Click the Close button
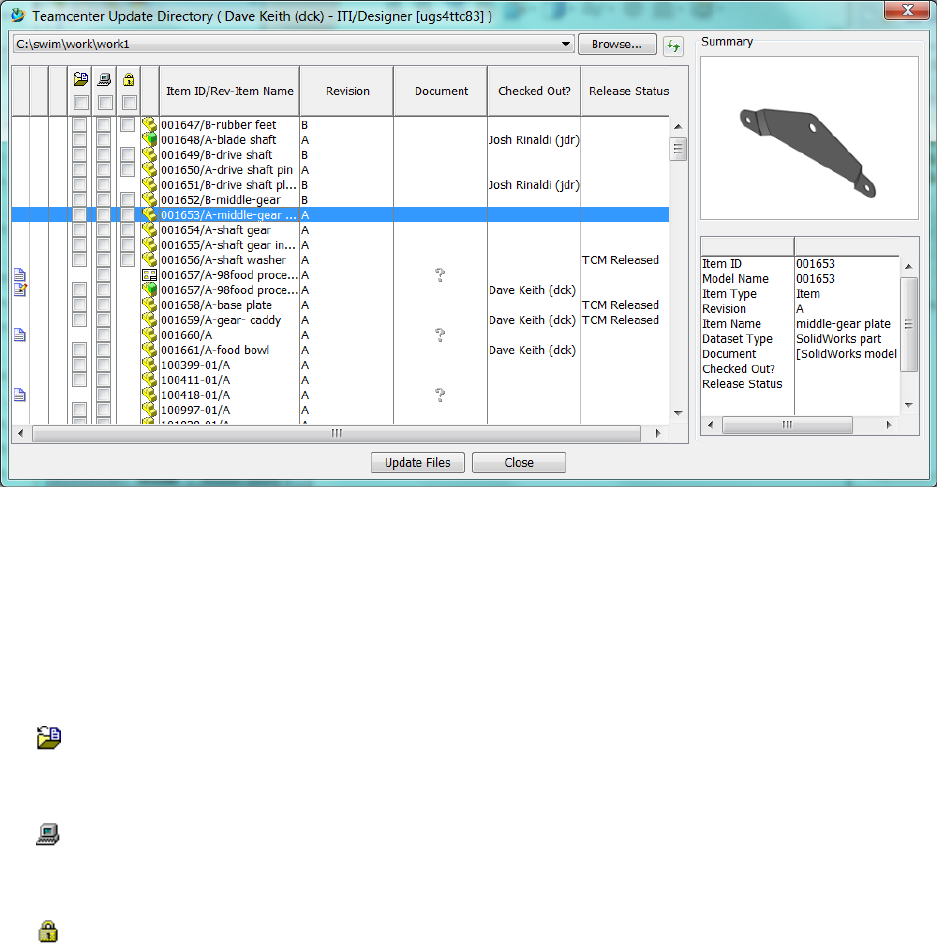937x944 pixels. 518,462
